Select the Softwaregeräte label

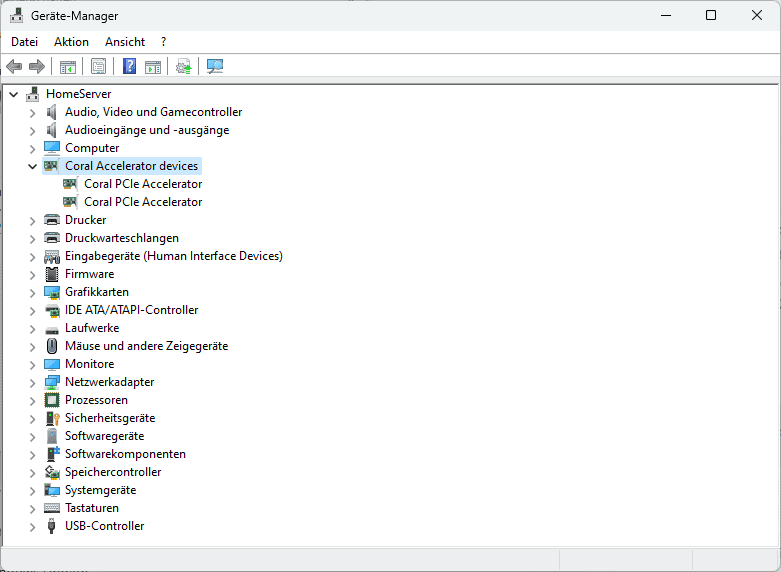pos(105,436)
